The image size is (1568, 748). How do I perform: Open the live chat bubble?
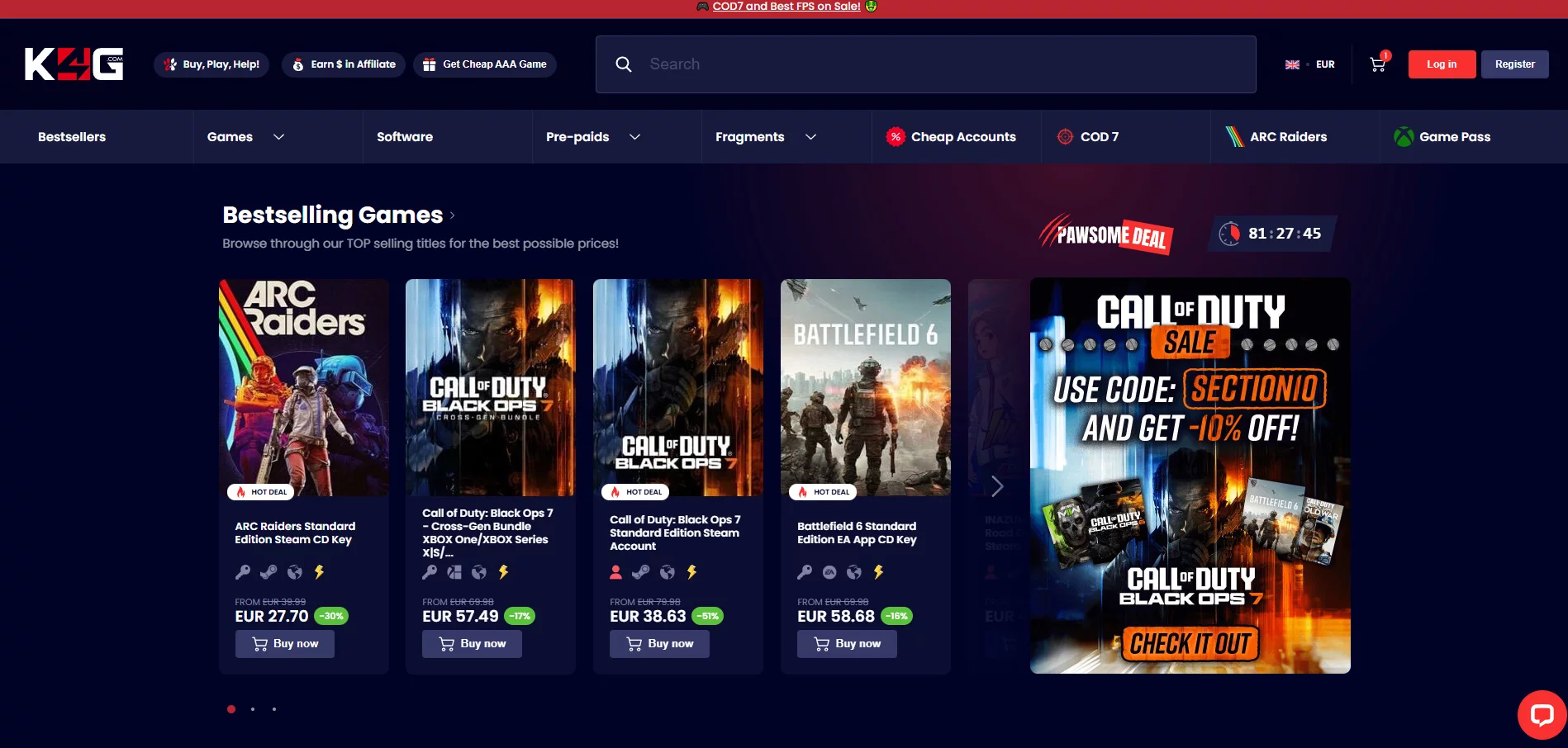(x=1542, y=714)
